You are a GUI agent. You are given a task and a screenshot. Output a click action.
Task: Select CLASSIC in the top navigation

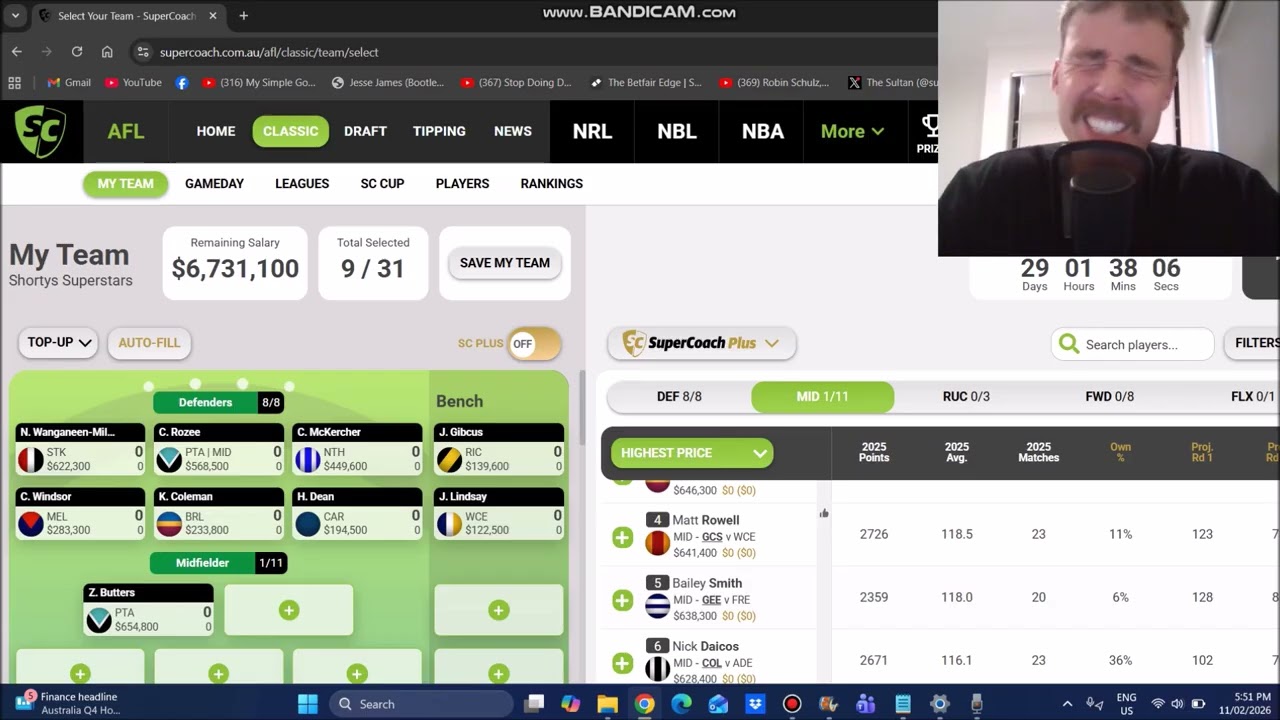[290, 131]
